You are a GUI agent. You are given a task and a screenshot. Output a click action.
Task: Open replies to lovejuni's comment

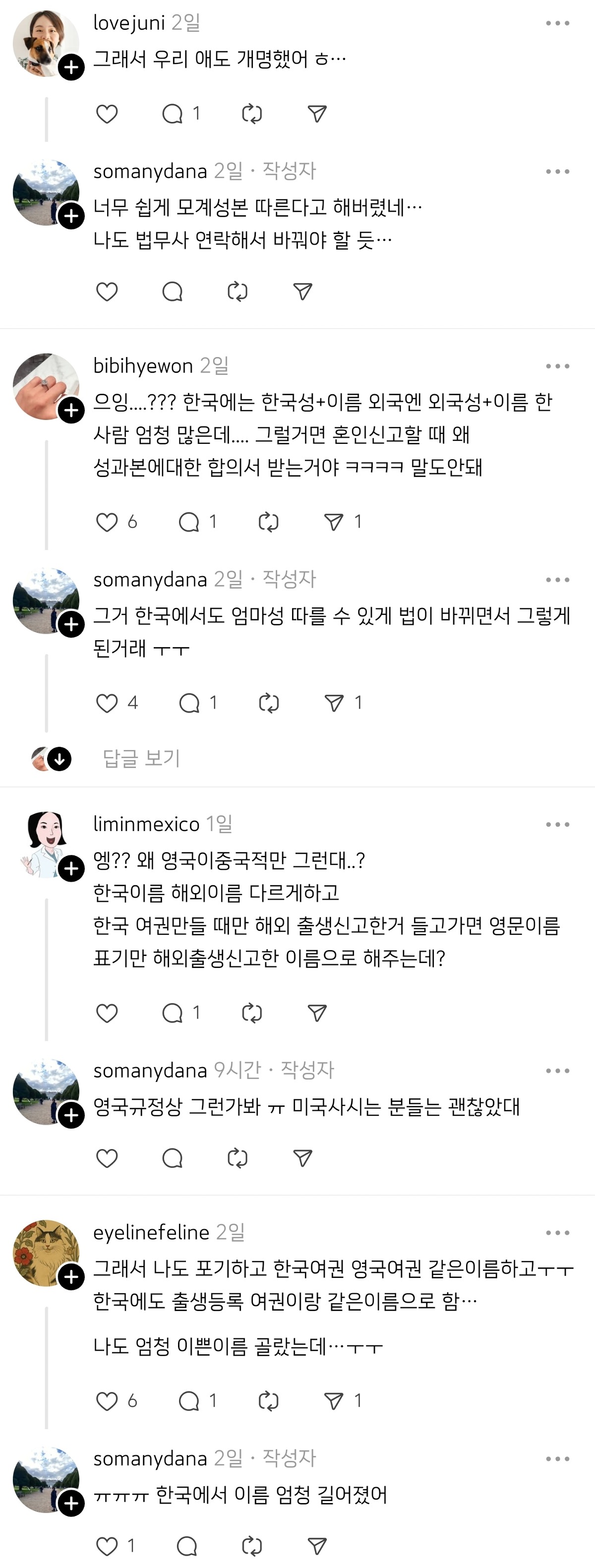pyautogui.click(x=173, y=114)
